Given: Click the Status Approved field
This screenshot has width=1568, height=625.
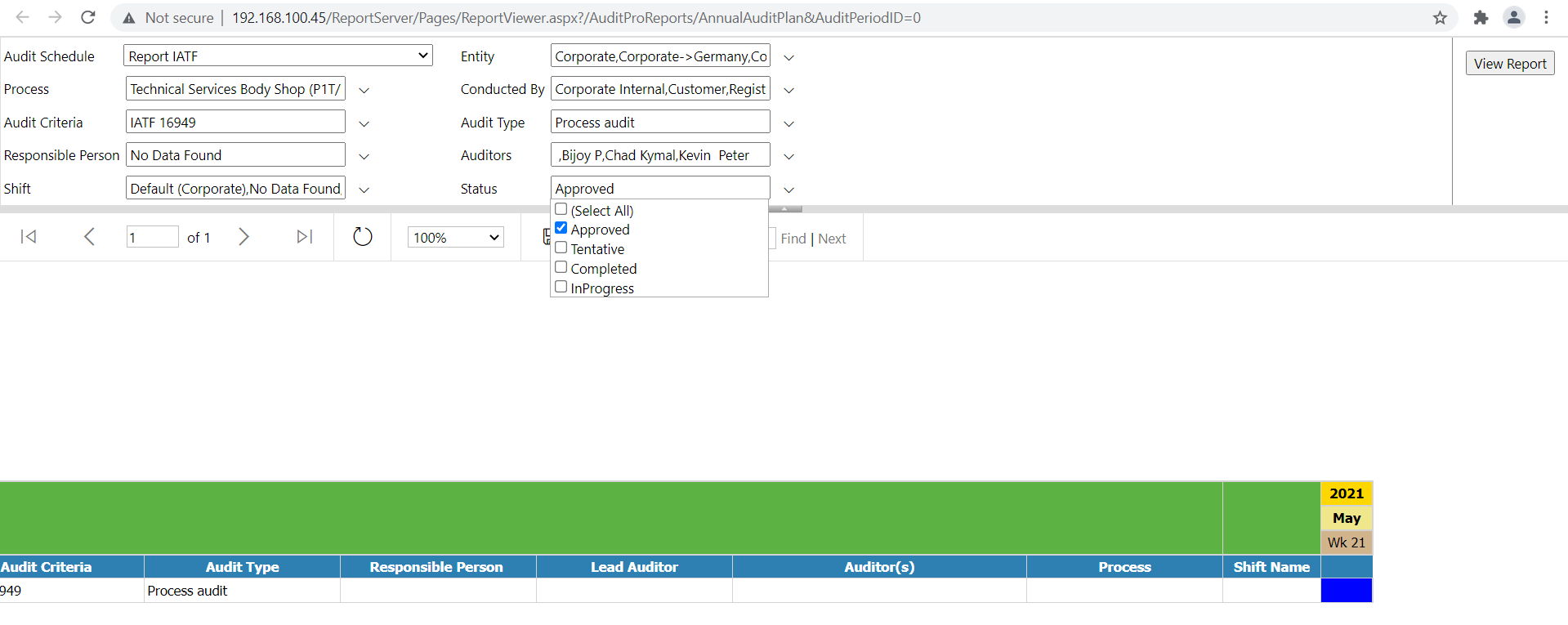Looking at the screenshot, I should point(660,188).
